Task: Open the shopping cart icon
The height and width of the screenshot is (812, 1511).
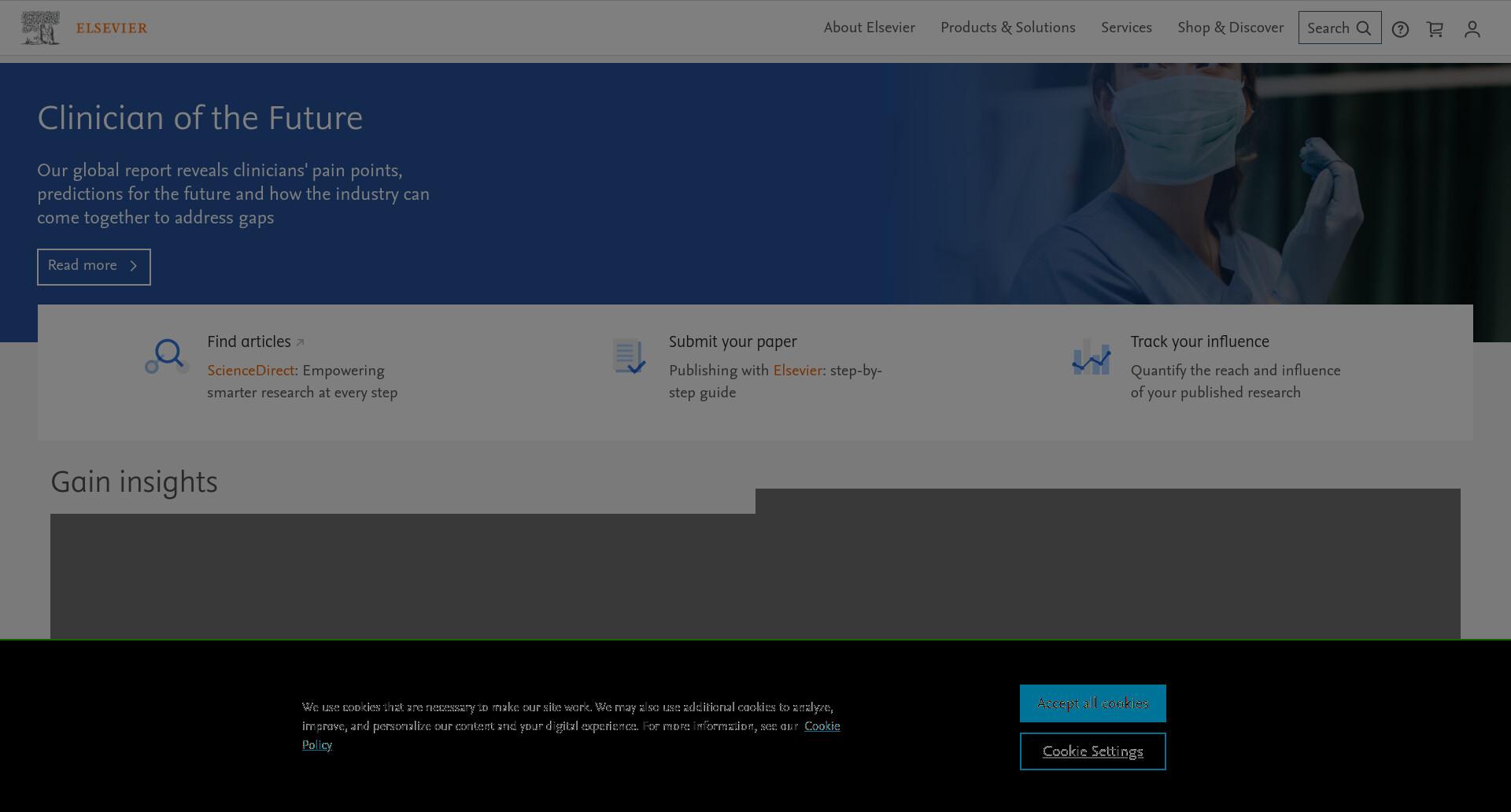Action: 1435,29
